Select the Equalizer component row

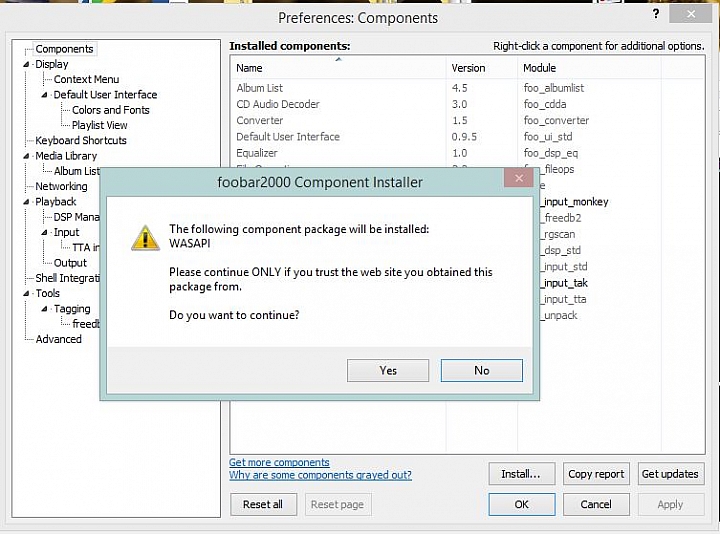(467, 153)
